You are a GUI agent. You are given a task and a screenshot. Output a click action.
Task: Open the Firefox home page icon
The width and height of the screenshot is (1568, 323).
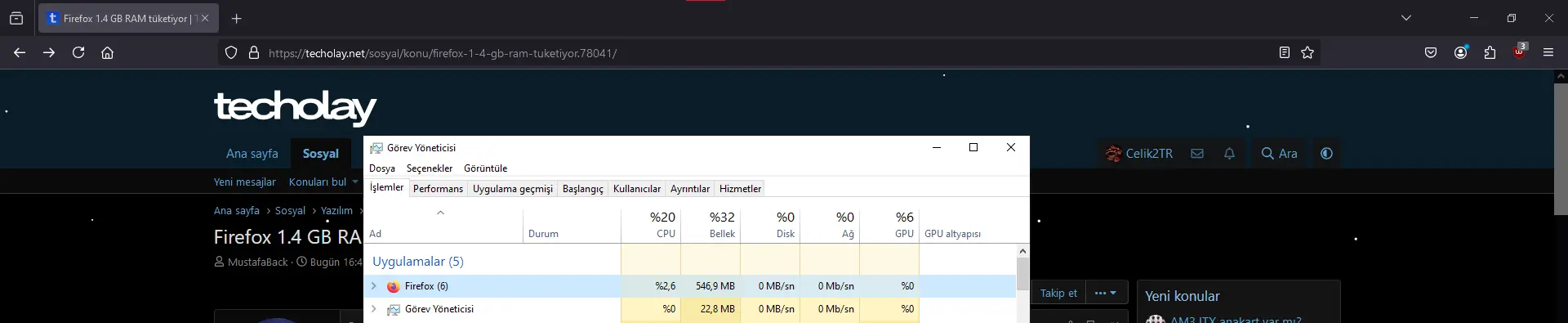[x=107, y=52]
